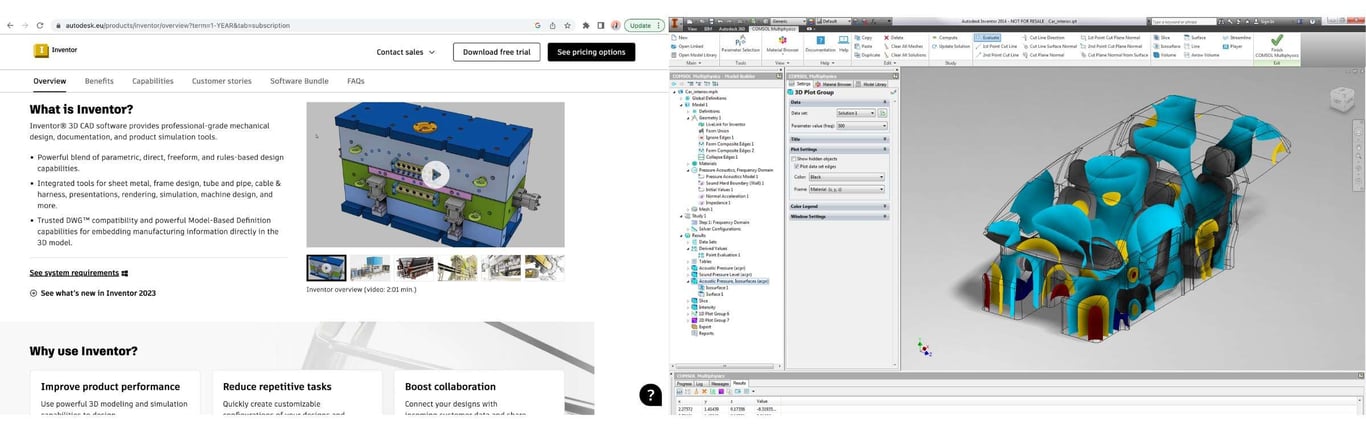This screenshot has height=432, width=1366.
Task: Select the first video thumbnail below player
Action: pos(326,268)
